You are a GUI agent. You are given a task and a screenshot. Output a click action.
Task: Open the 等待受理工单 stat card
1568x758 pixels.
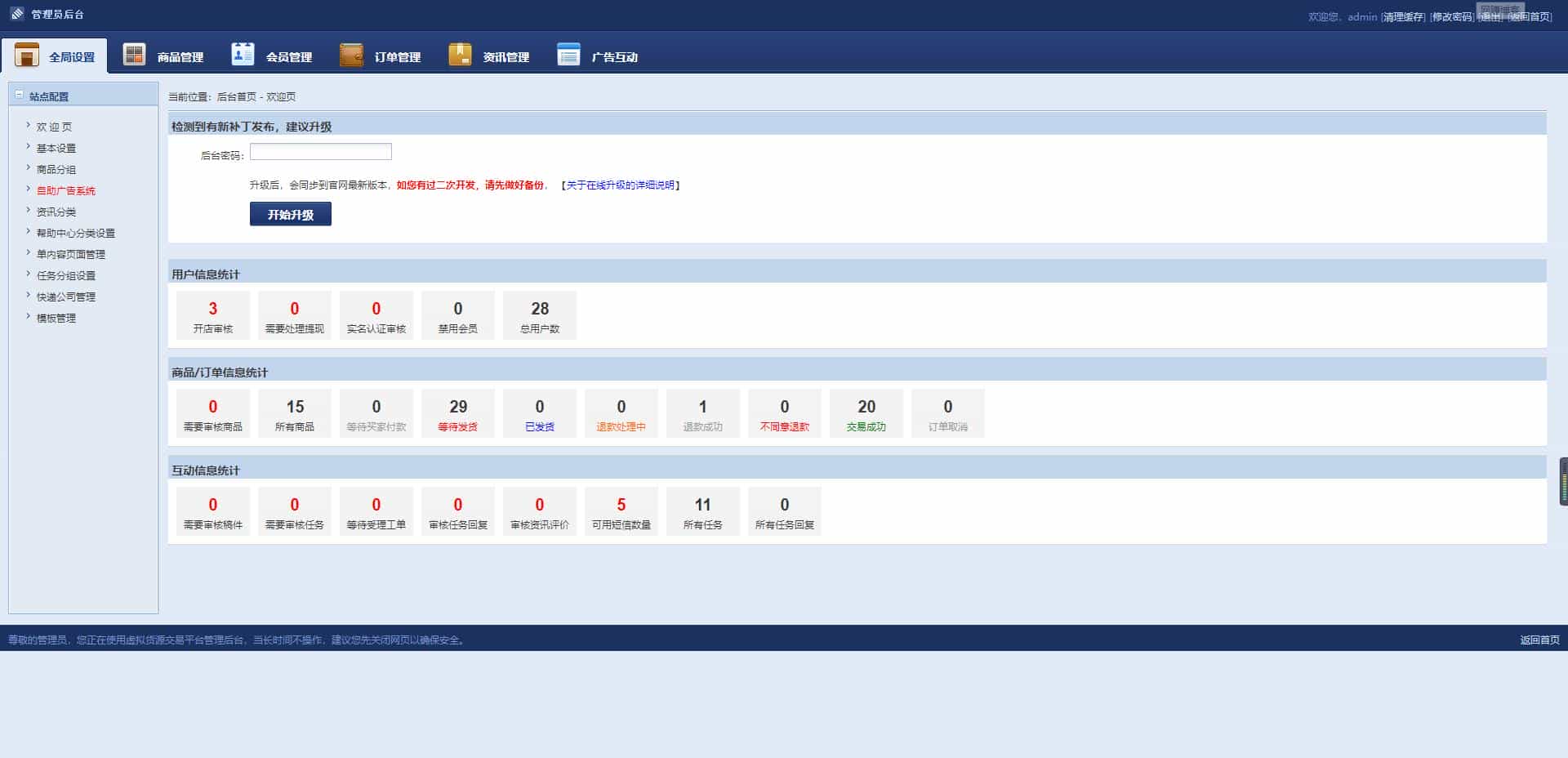(376, 511)
